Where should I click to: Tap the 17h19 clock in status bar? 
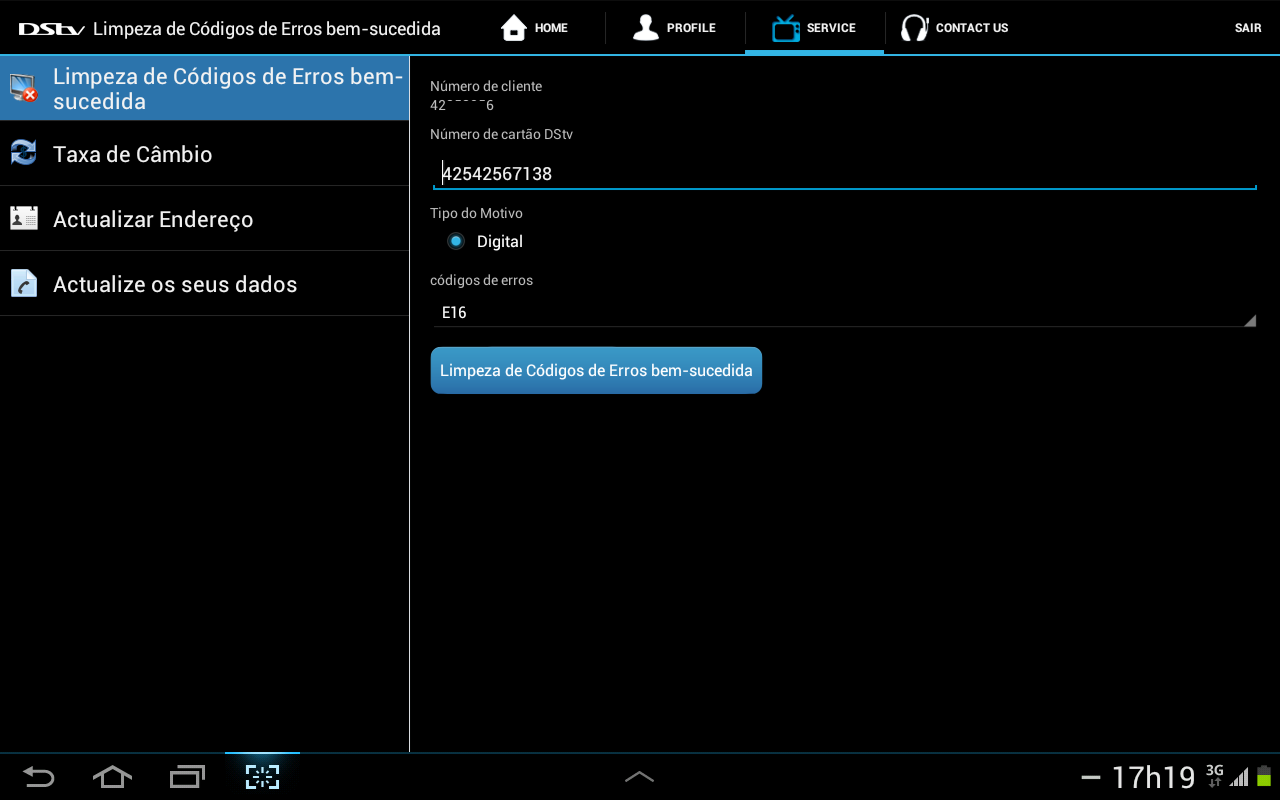[1153, 777]
